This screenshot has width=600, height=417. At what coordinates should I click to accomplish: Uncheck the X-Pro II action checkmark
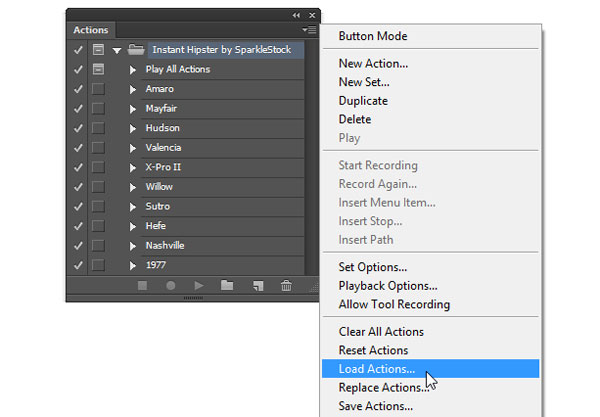78,167
